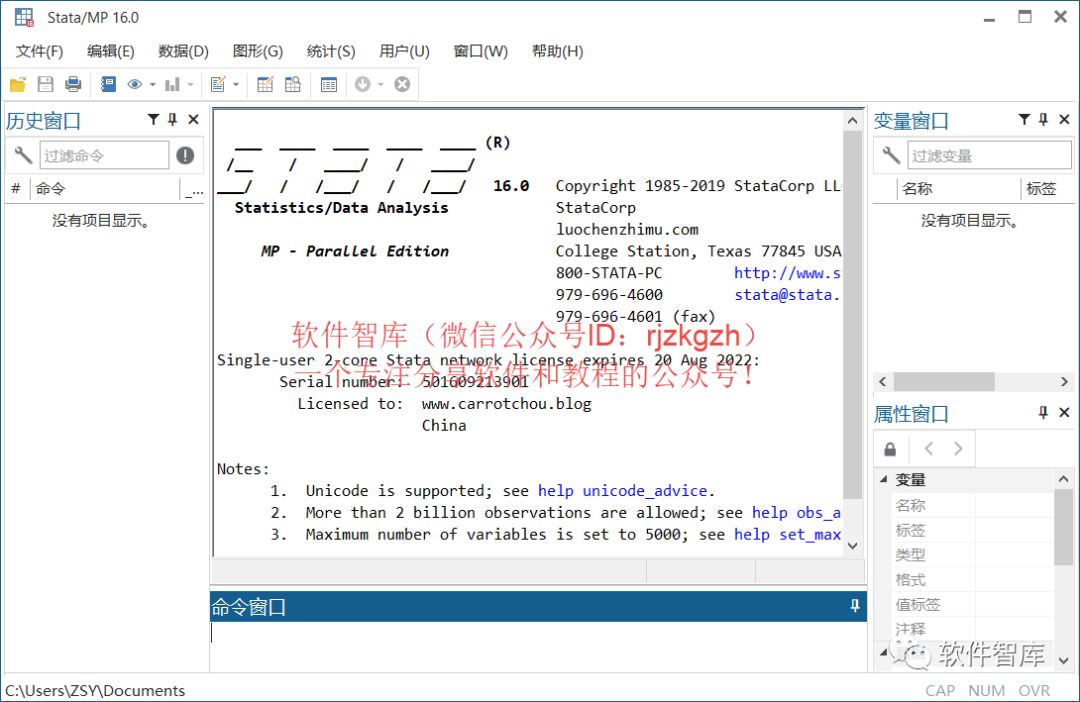Open the Viewer eye icon

click(x=135, y=85)
